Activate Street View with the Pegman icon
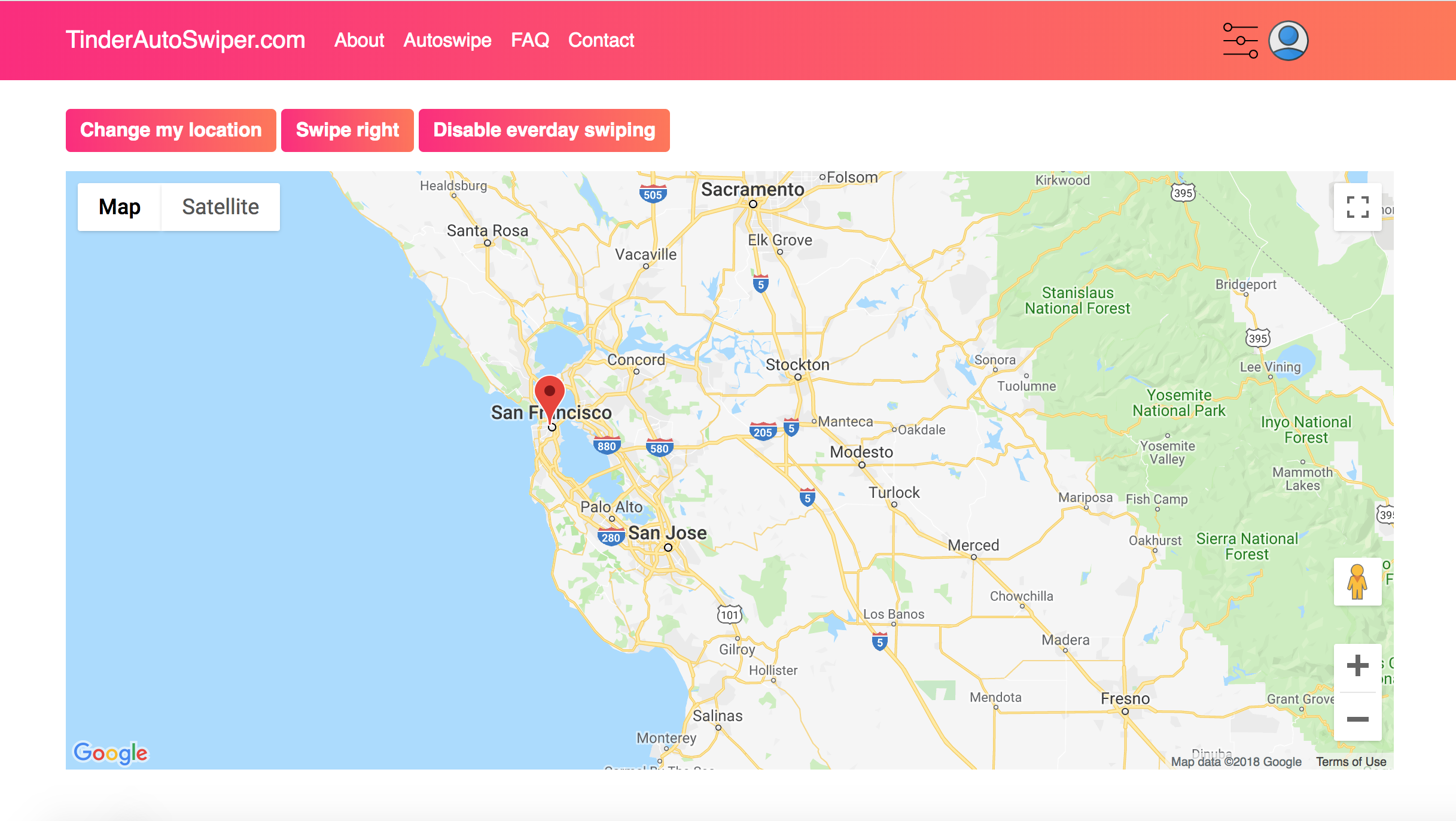The image size is (1456, 821). (x=1357, y=581)
